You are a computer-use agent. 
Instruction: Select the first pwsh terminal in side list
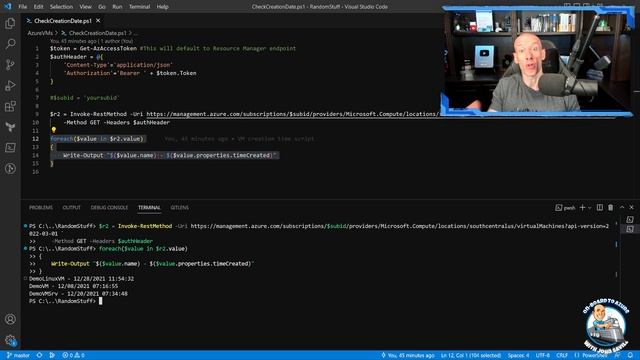tap(630, 220)
